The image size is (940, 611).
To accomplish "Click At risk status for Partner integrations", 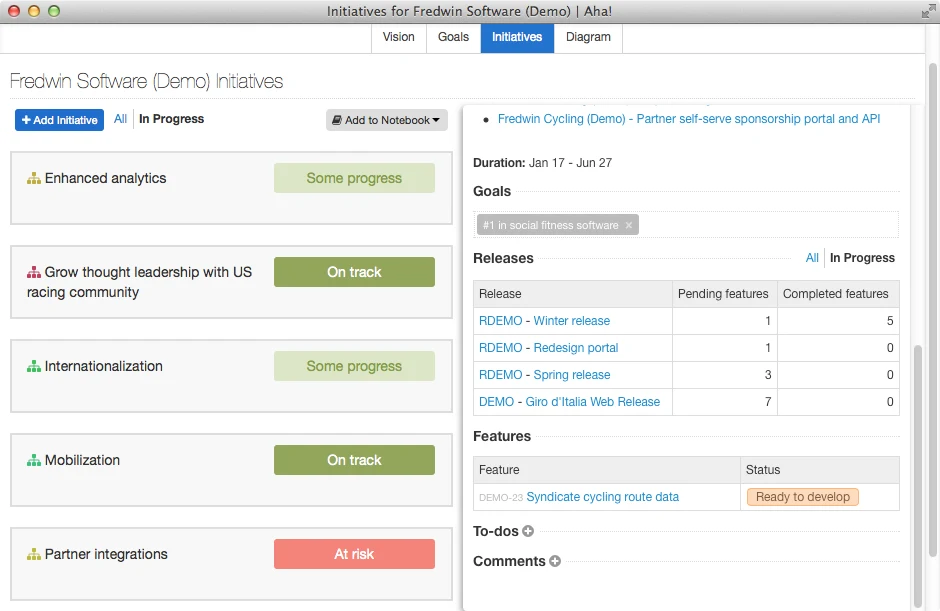I will pos(354,554).
